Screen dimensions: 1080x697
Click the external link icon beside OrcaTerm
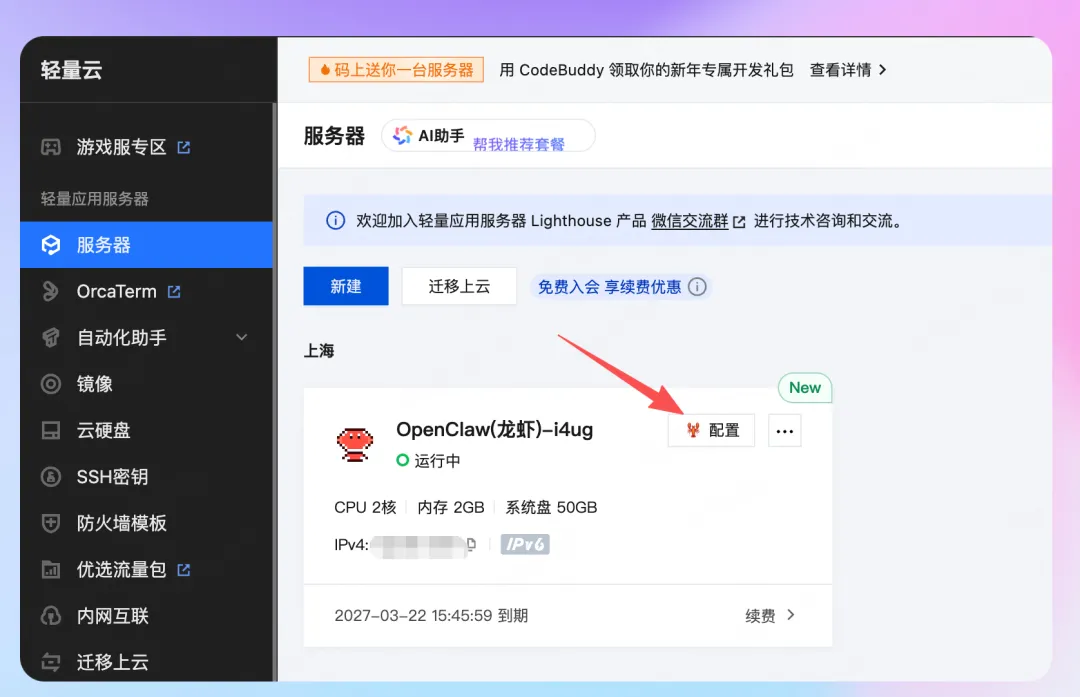[174, 291]
